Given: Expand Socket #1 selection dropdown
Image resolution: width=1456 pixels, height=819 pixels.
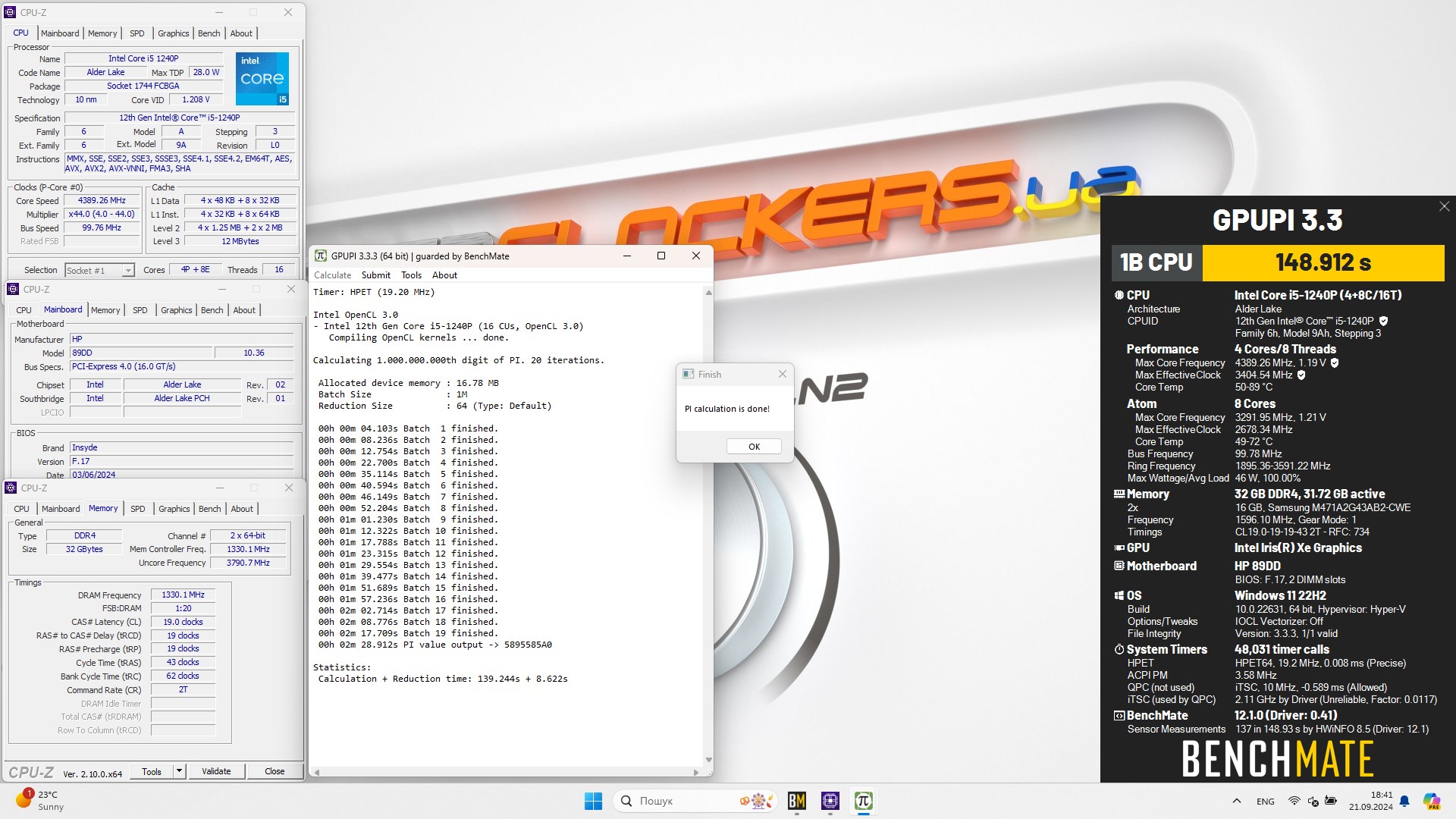Looking at the screenshot, I should pos(128,271).
